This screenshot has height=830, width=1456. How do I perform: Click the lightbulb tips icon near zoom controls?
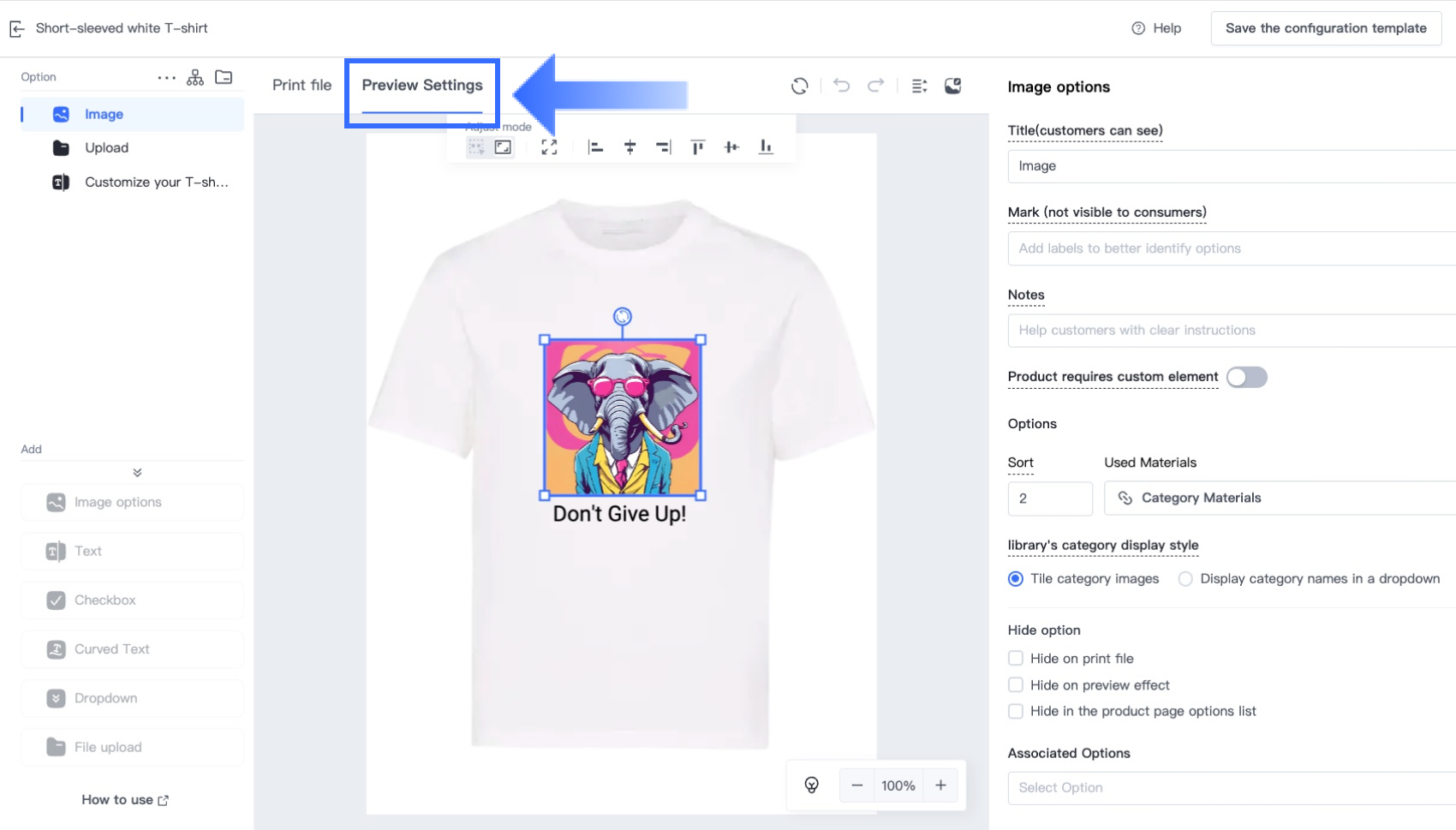pyautogui.click(x=812, y=785)
